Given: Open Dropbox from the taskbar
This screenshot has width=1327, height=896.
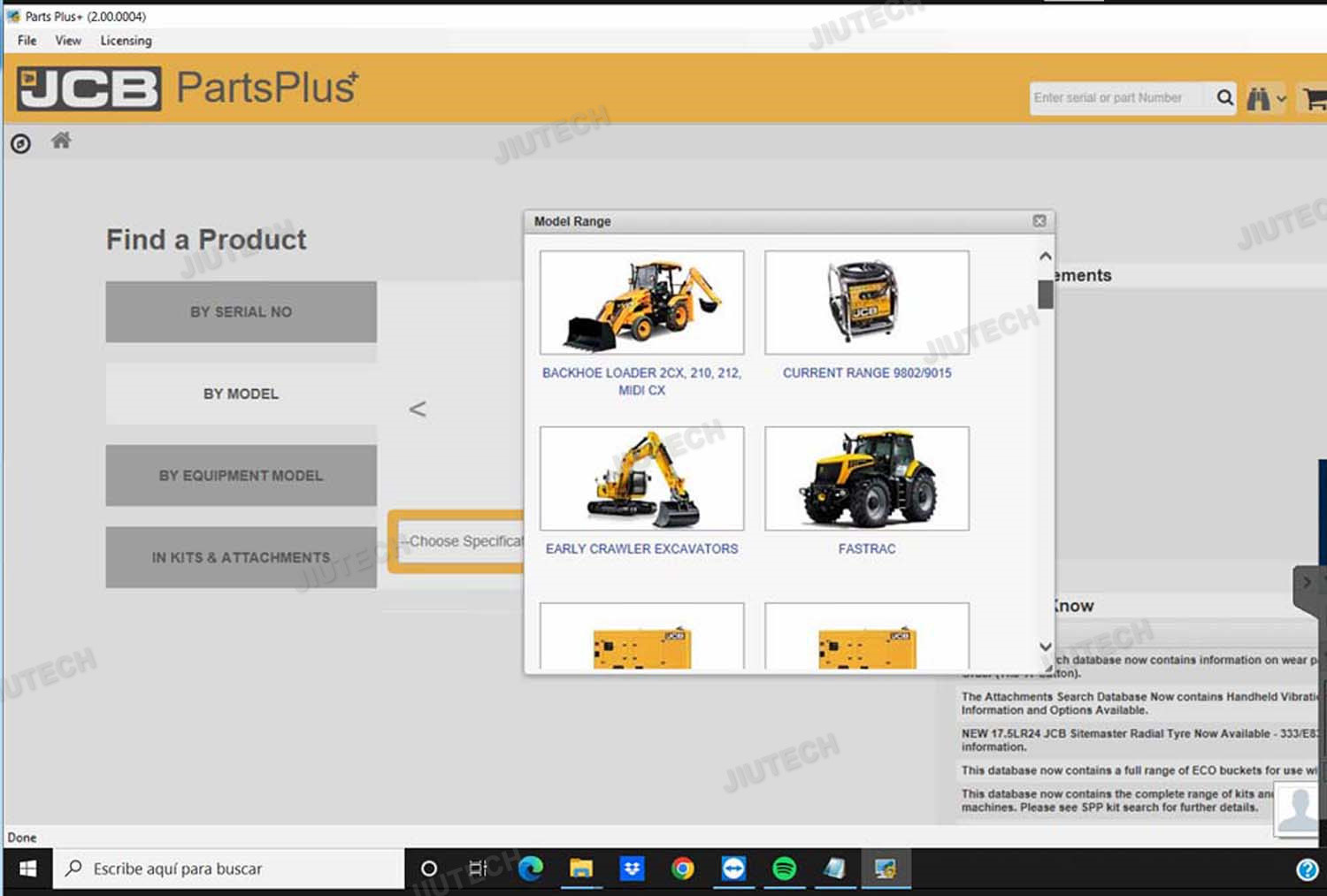Looking at the screenshot, I should click(632, 869).
